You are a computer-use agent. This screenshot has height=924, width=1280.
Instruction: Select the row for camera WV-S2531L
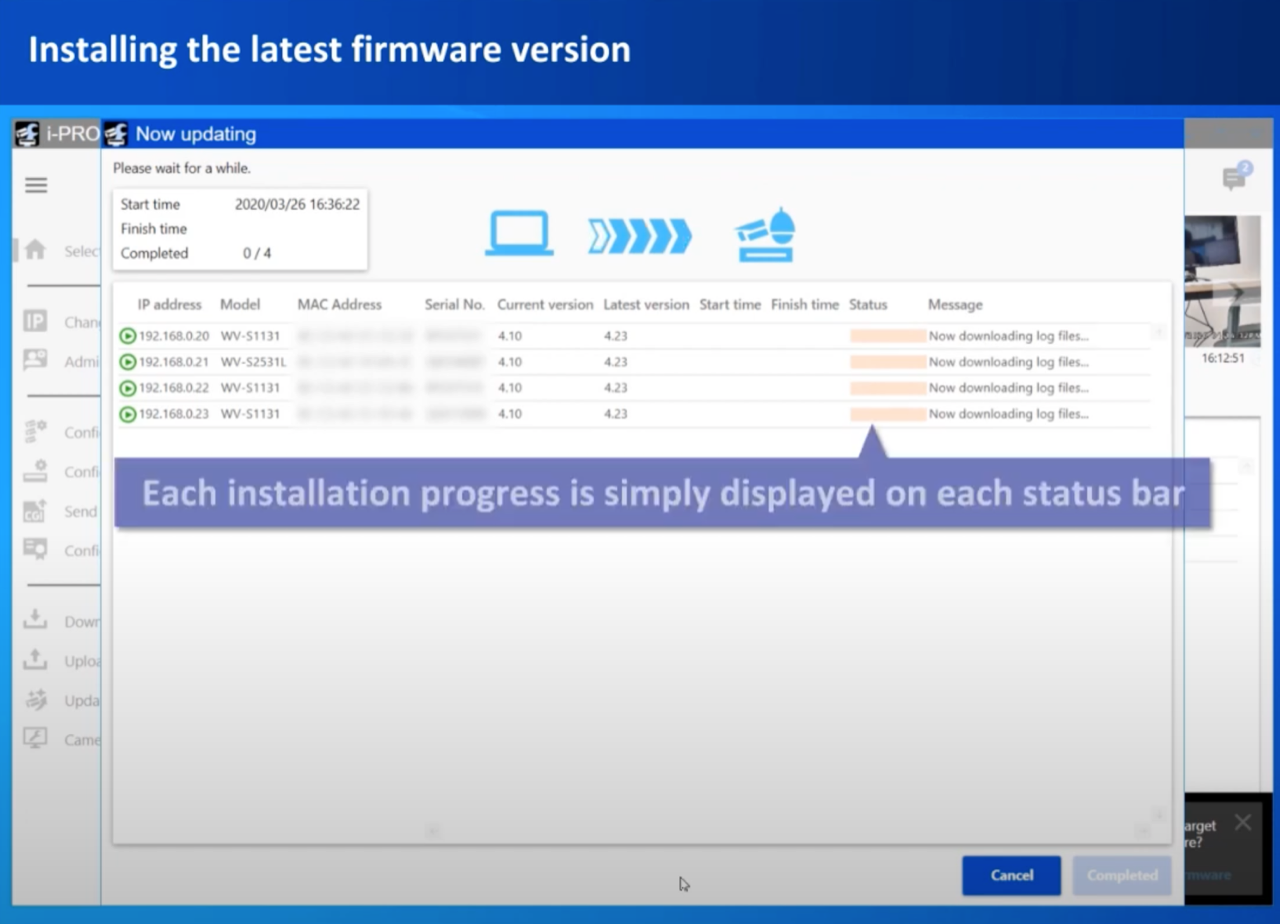coord(253,362)
